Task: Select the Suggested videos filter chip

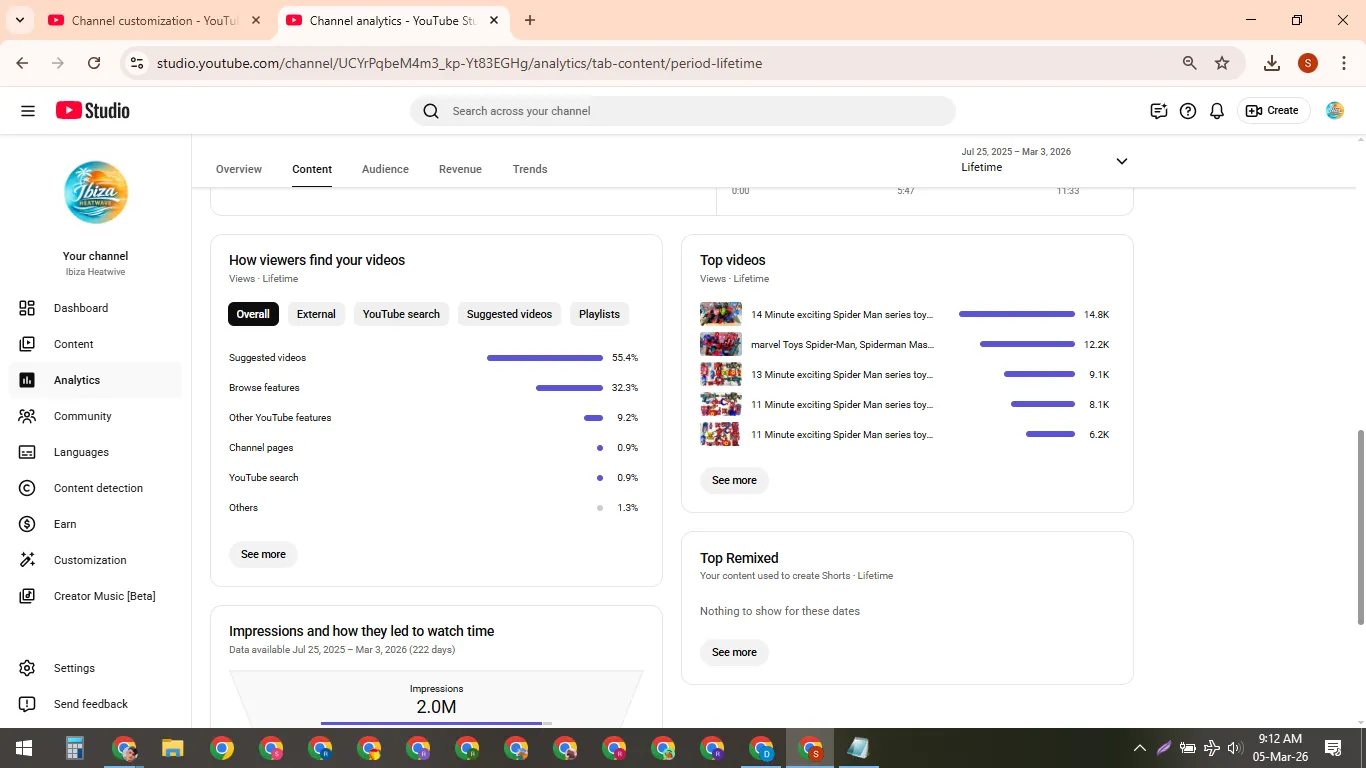Action: 509,314
